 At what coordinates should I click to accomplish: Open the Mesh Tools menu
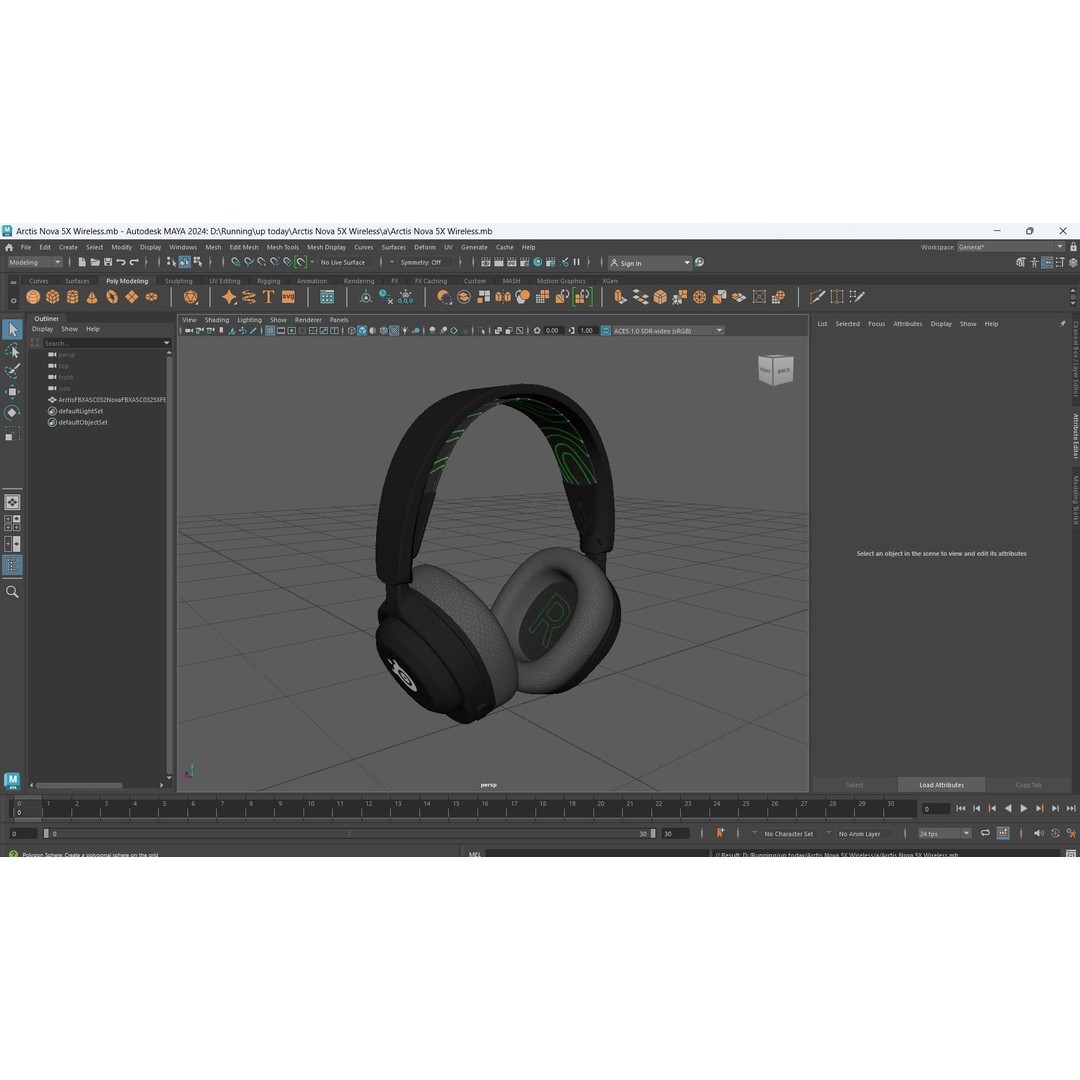point(282,247)
